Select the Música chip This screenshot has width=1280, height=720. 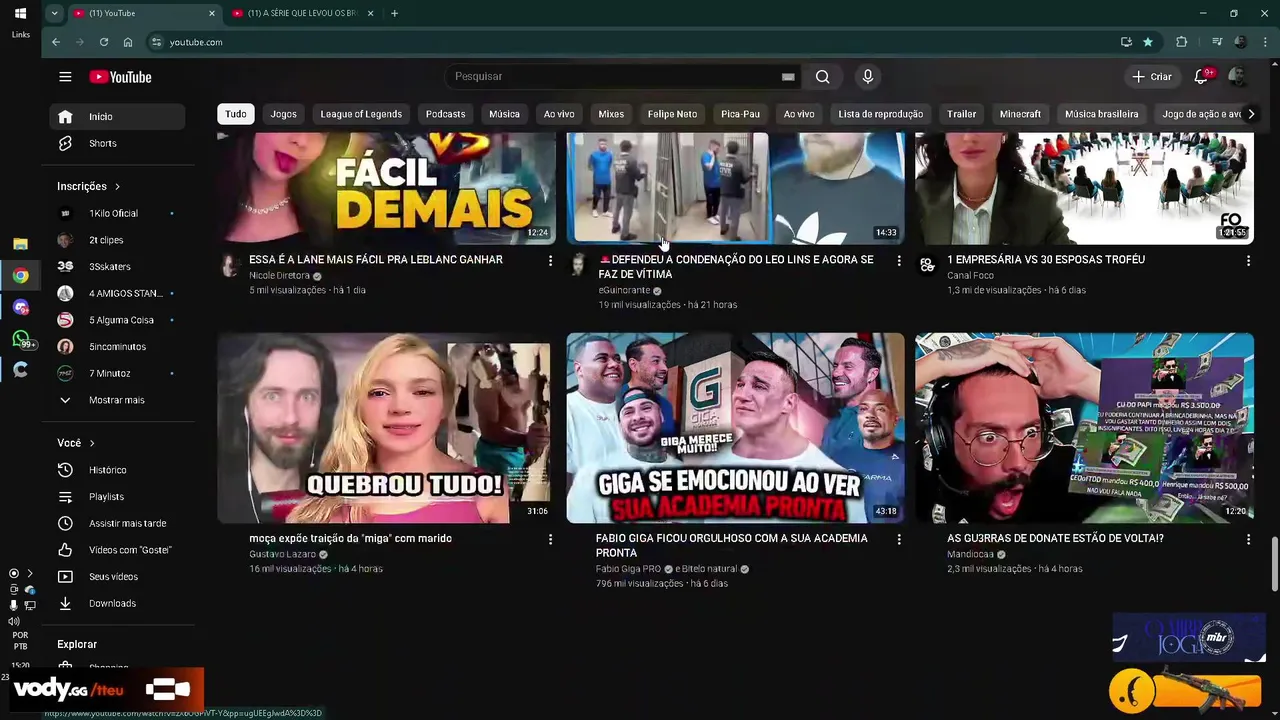(504, 114)
